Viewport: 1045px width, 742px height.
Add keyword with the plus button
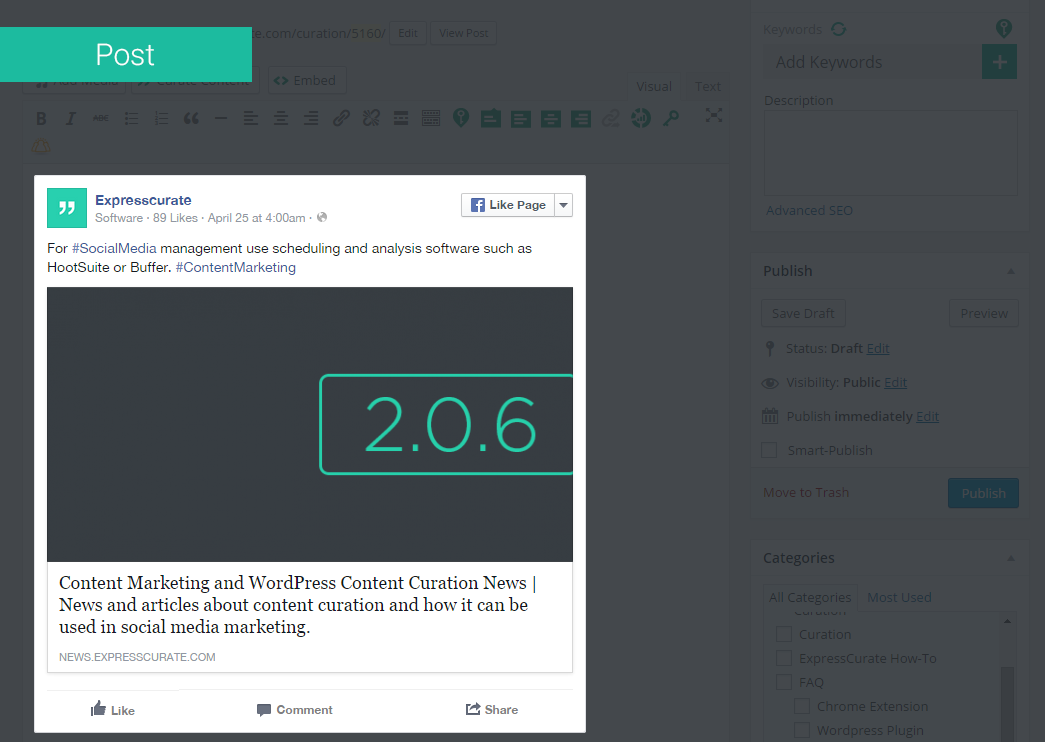pos(999,62)
